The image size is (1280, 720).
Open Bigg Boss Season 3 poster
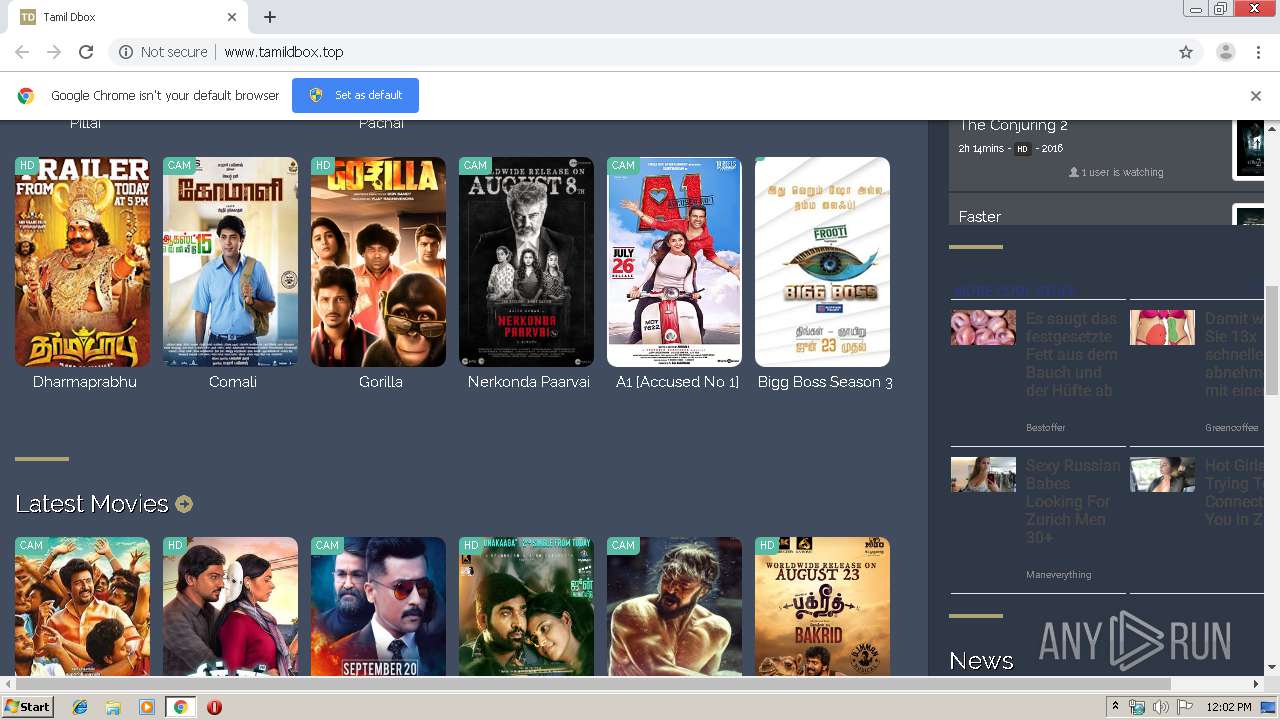[822, 262]
